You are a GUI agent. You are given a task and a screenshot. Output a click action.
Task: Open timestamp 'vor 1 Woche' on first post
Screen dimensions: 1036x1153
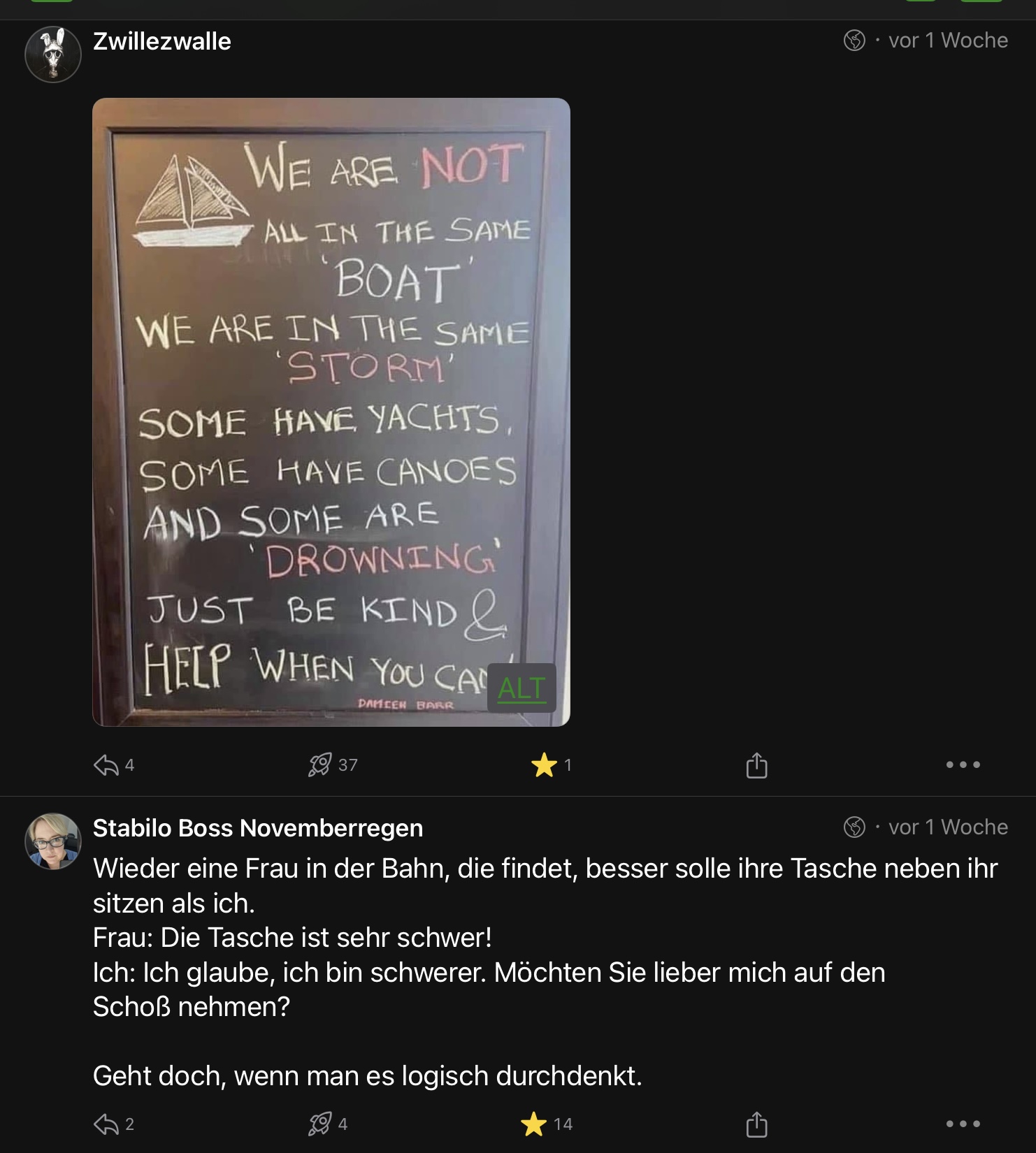pyautogui.click(x=948, y=41)
